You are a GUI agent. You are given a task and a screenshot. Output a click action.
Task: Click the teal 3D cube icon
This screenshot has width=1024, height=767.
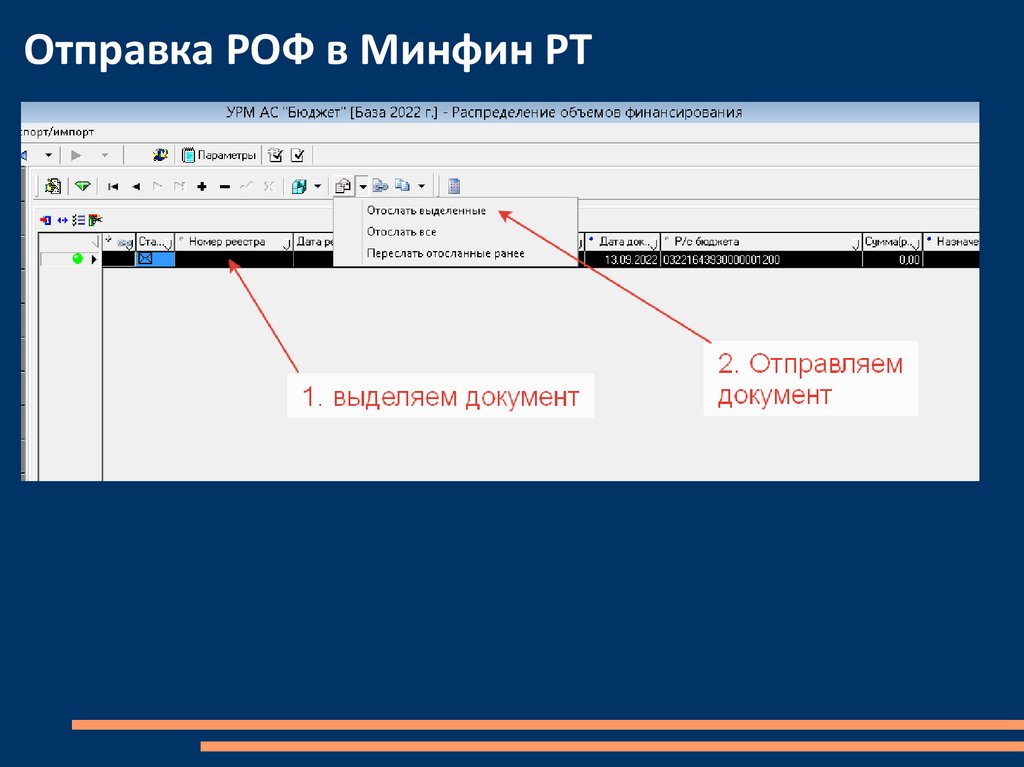click(299, 187)
